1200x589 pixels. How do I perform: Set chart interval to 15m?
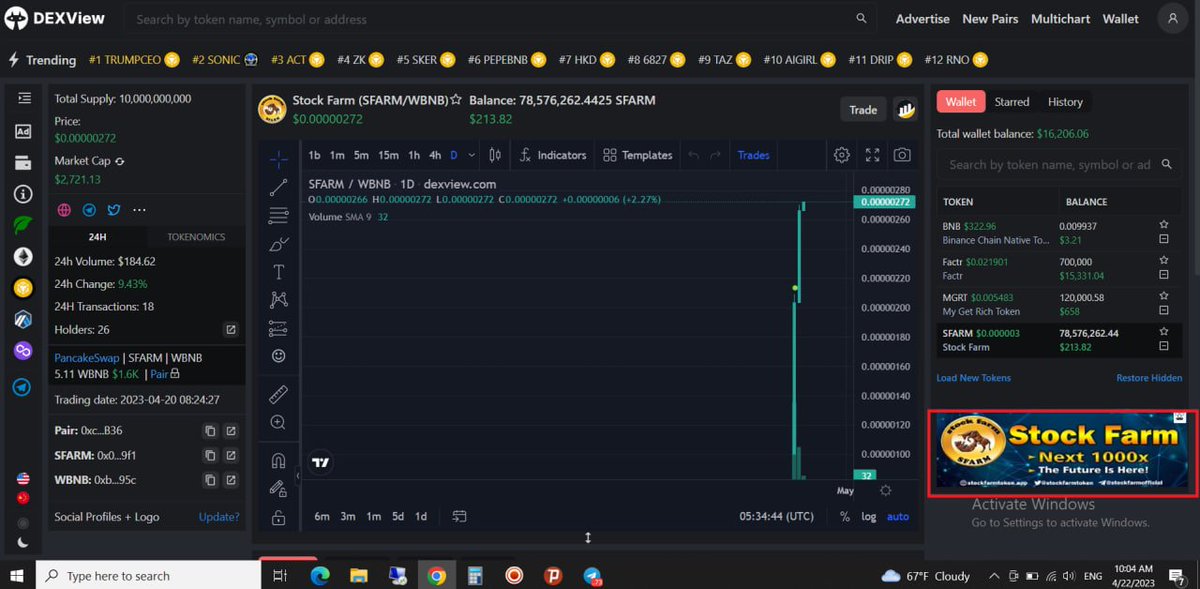coord(388,155)
